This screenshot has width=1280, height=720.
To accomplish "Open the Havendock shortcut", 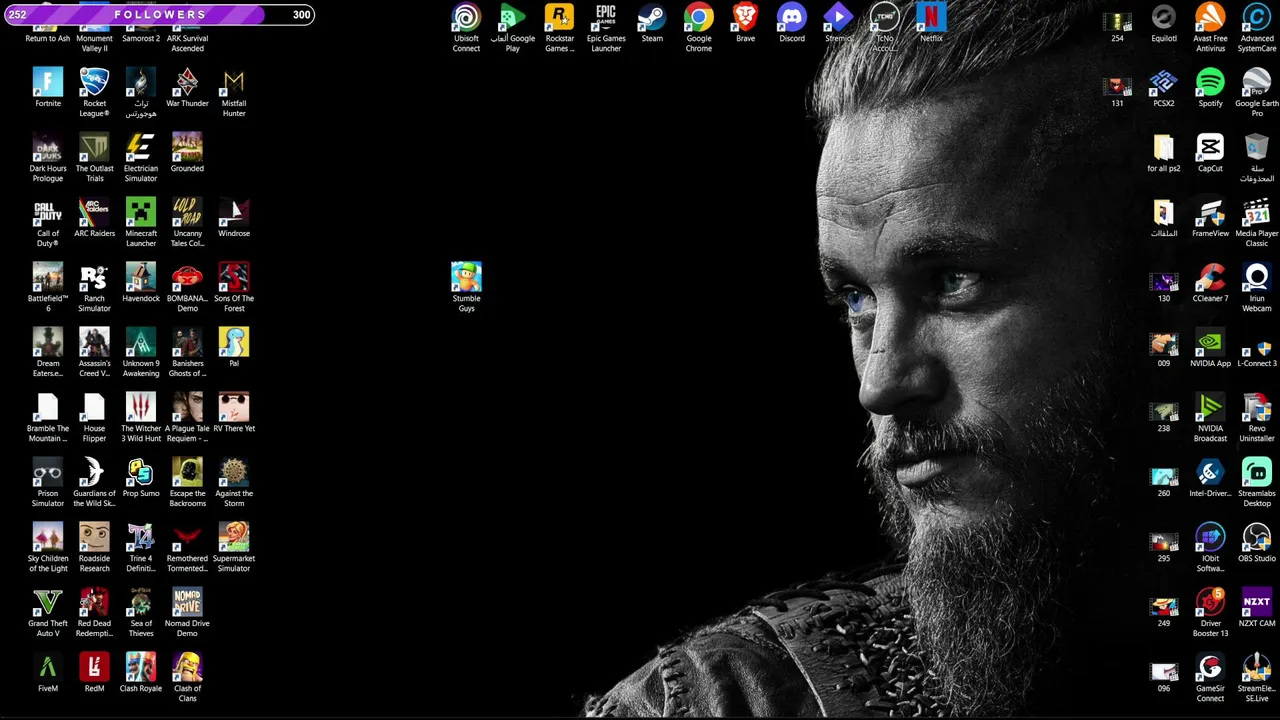I will click(141, 277).
